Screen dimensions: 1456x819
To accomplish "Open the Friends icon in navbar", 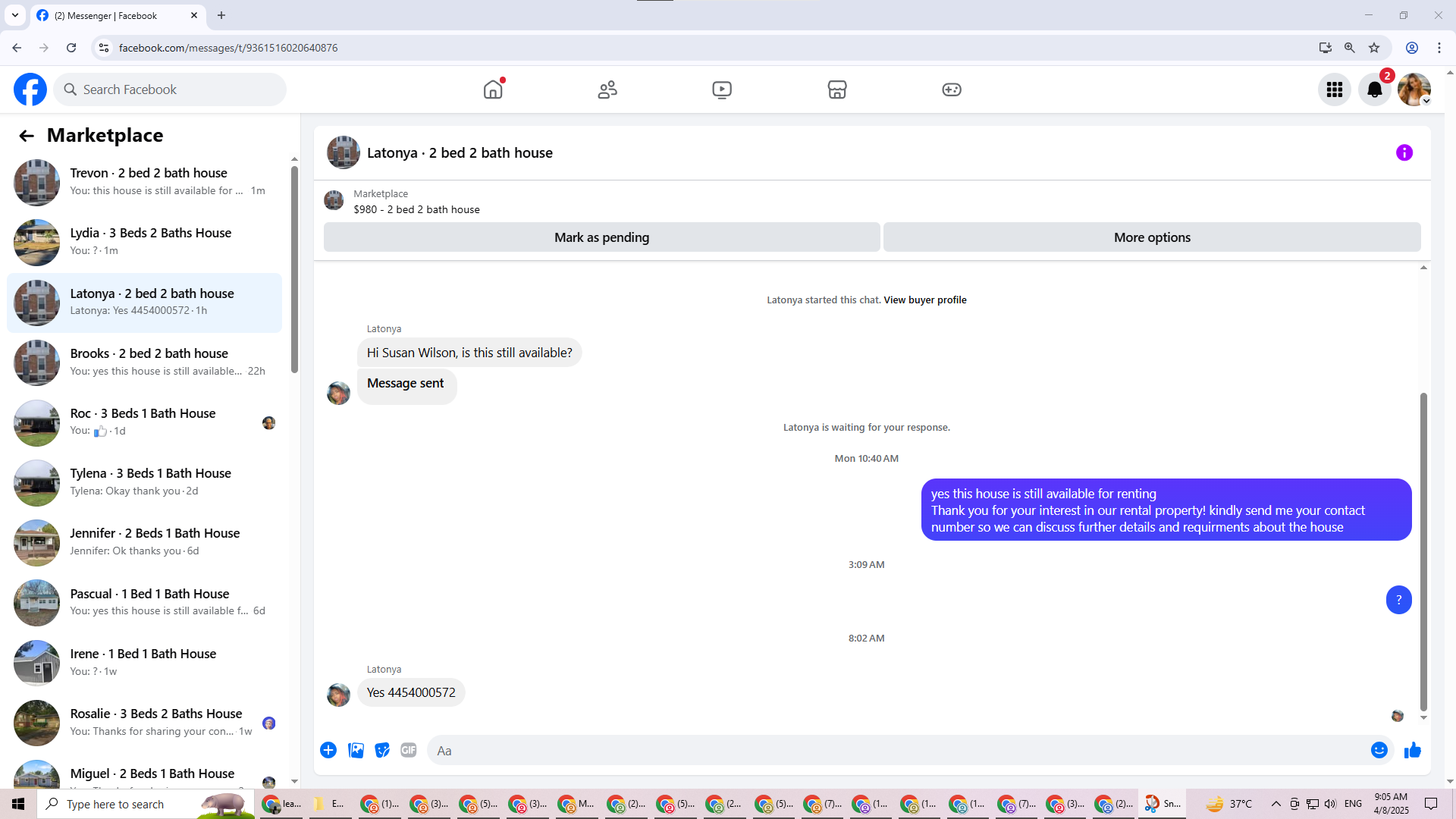I will [x=607, y=89].
